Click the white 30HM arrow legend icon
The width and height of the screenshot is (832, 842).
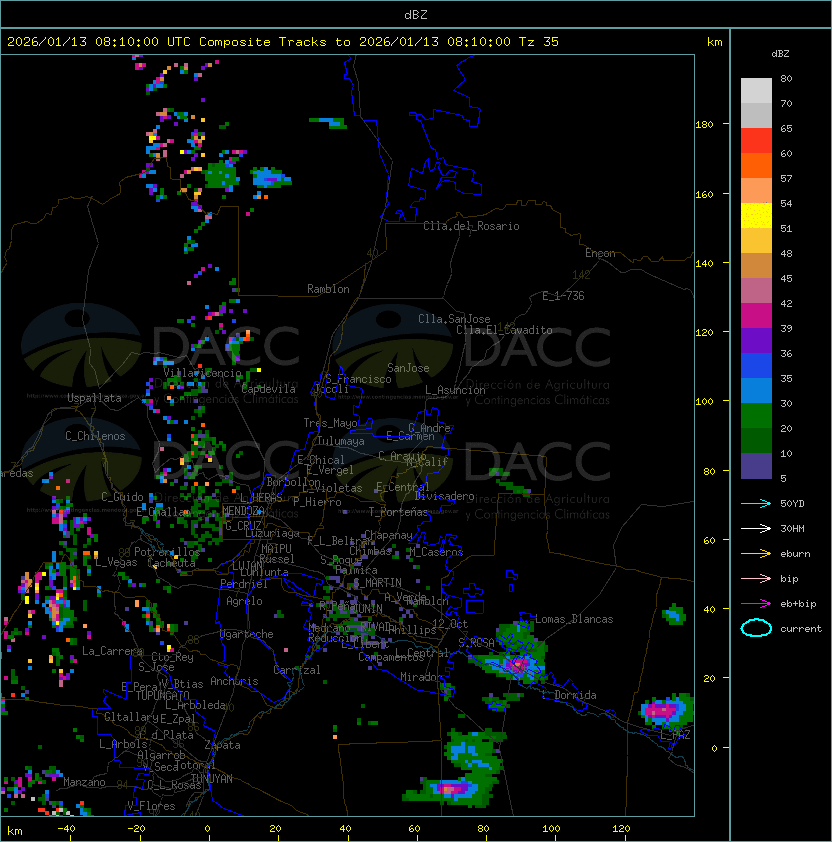[756, 528]
